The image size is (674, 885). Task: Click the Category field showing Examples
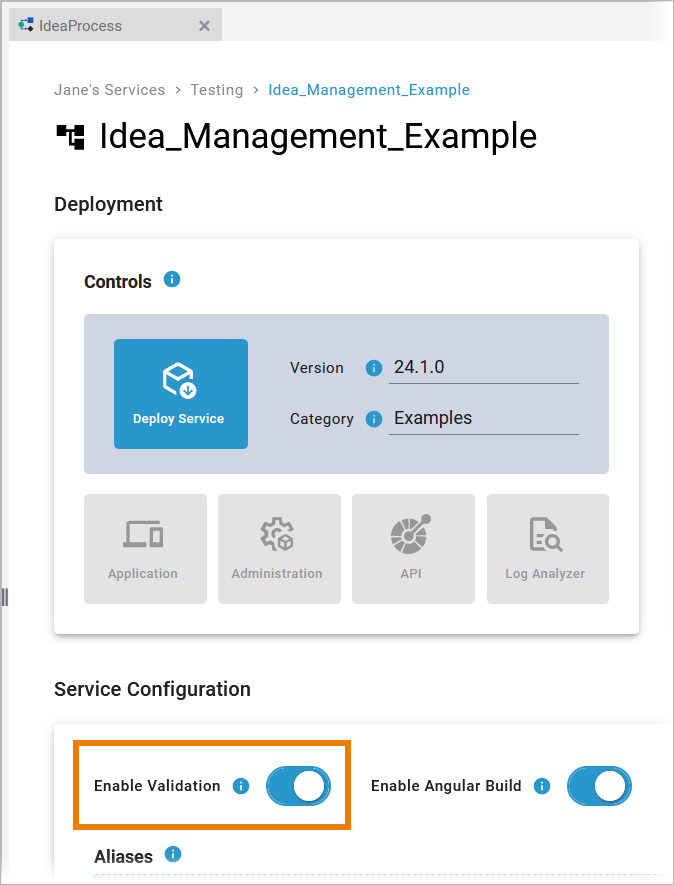(x=484, y=419)
